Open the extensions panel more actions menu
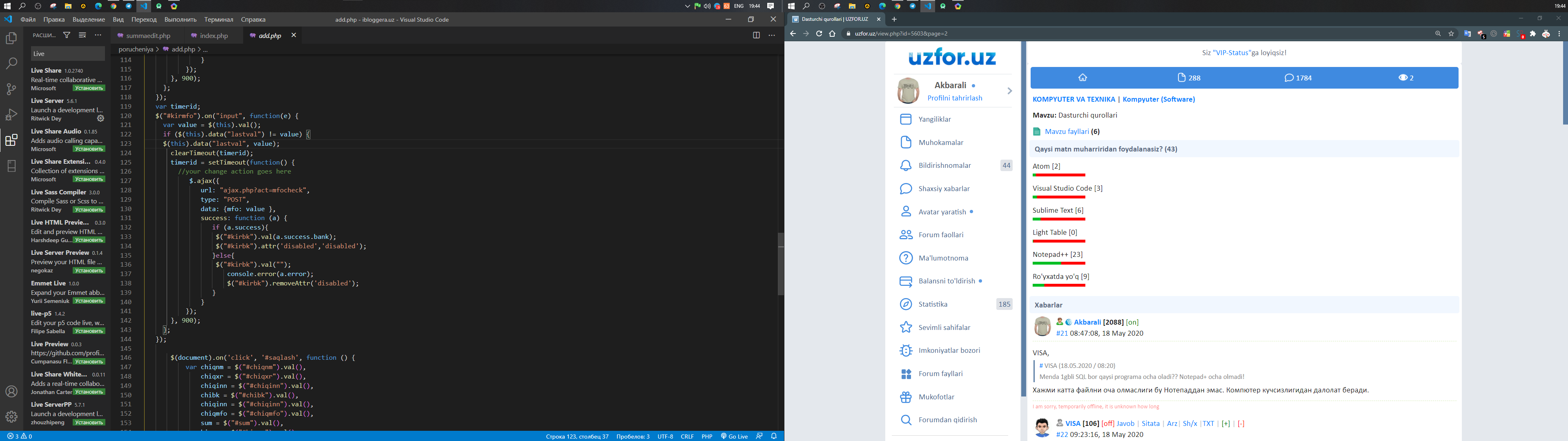 pos(98,36)
